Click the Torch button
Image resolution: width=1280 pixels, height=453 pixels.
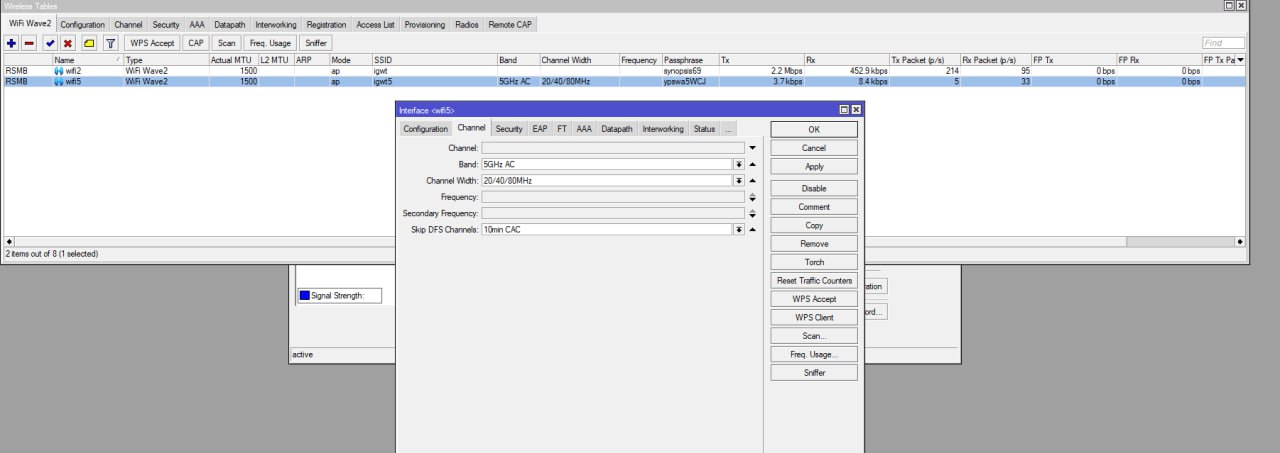814,262
